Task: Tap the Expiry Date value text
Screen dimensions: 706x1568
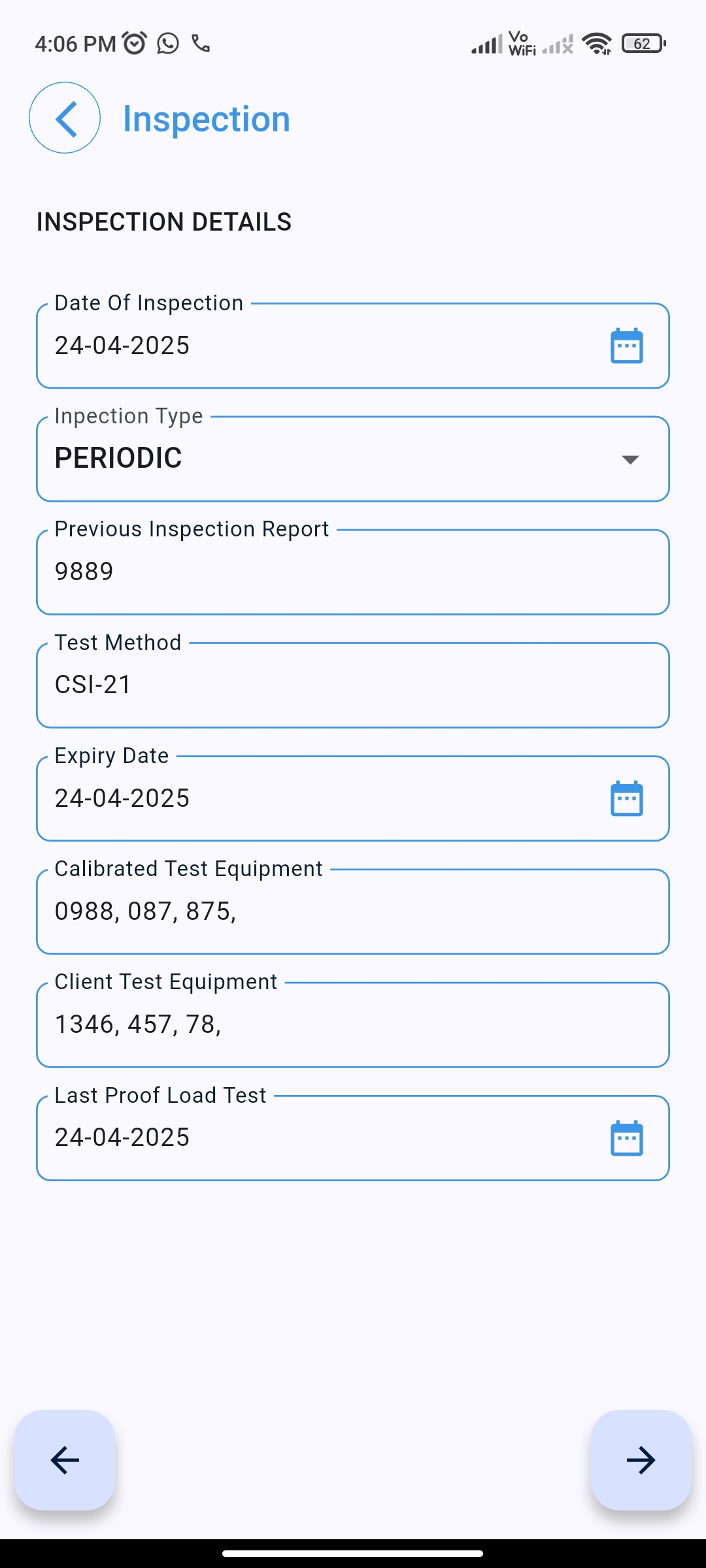Action: [x=122, y=798]
